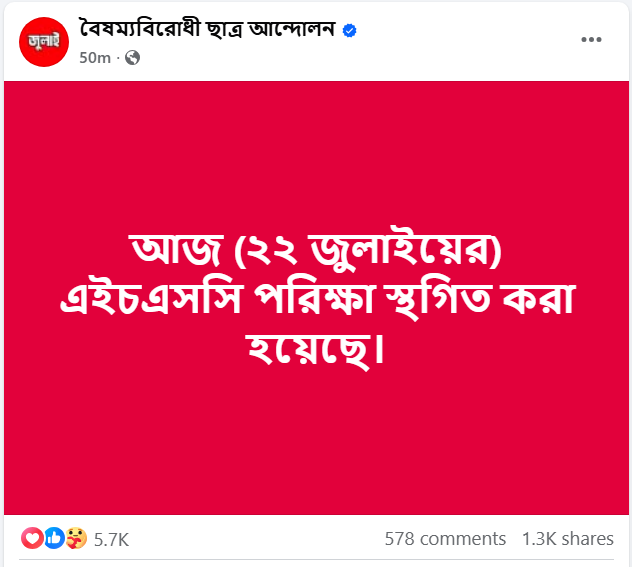The width and height of the screenshot is (632, 567).
Task: Click the globe public audience icon
Action: 133,58
